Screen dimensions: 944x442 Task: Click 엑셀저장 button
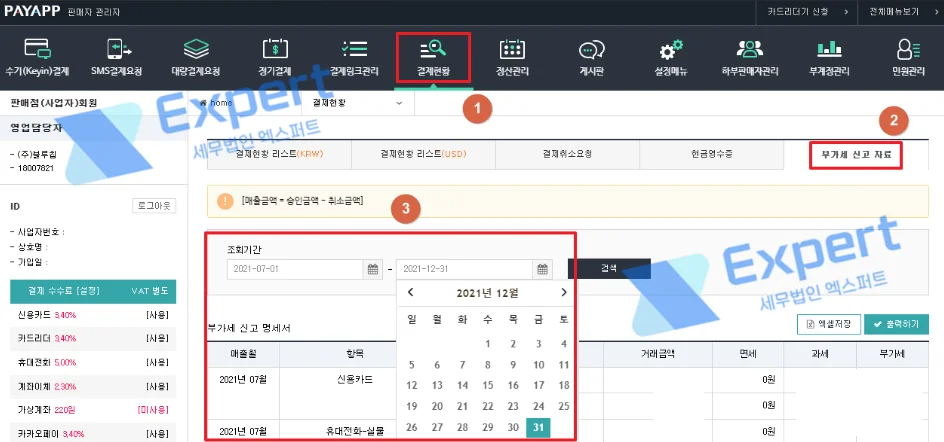point(829,324)
